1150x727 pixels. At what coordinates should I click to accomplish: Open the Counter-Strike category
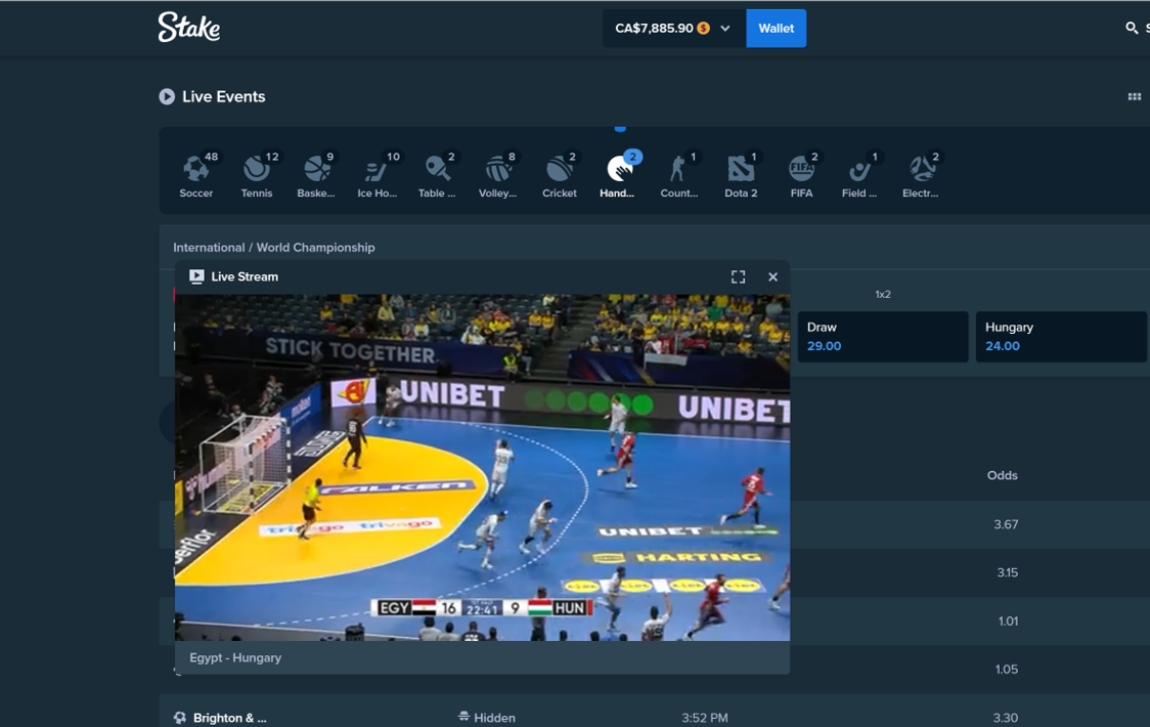tap(680, 170)
